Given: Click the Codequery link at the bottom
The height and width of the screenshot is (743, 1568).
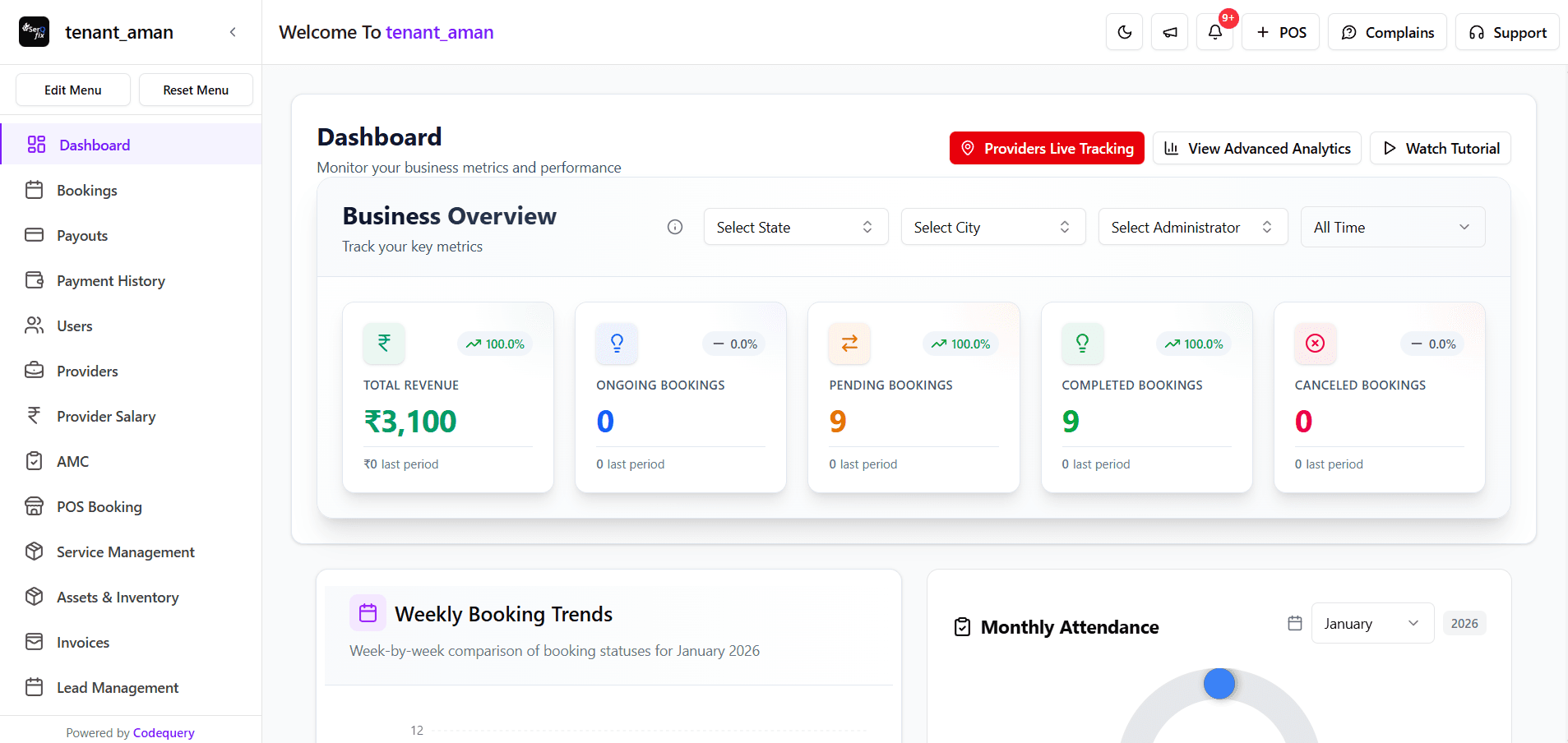Looking at the screenshot, I should 163,732.
